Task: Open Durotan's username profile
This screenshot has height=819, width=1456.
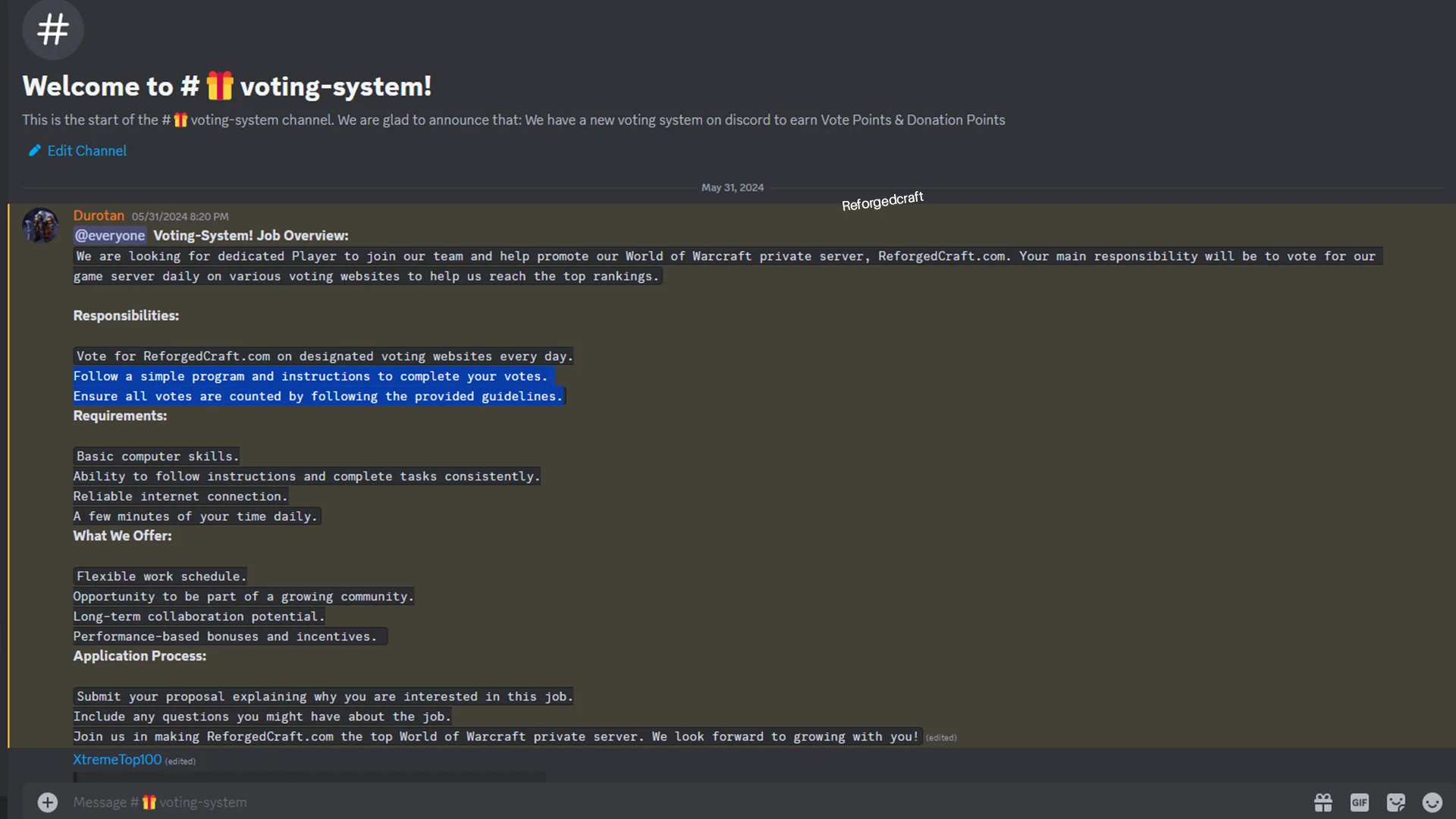Action: click(99, 216)
